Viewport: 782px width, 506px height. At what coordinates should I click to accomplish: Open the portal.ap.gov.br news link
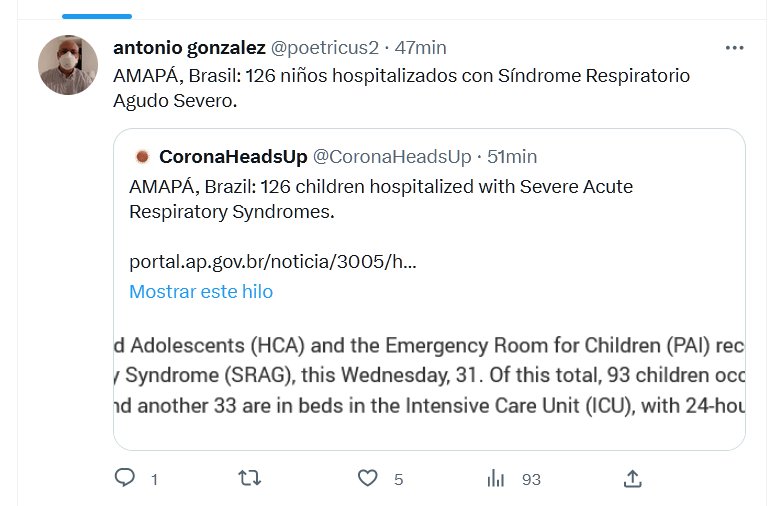[273, 263]
